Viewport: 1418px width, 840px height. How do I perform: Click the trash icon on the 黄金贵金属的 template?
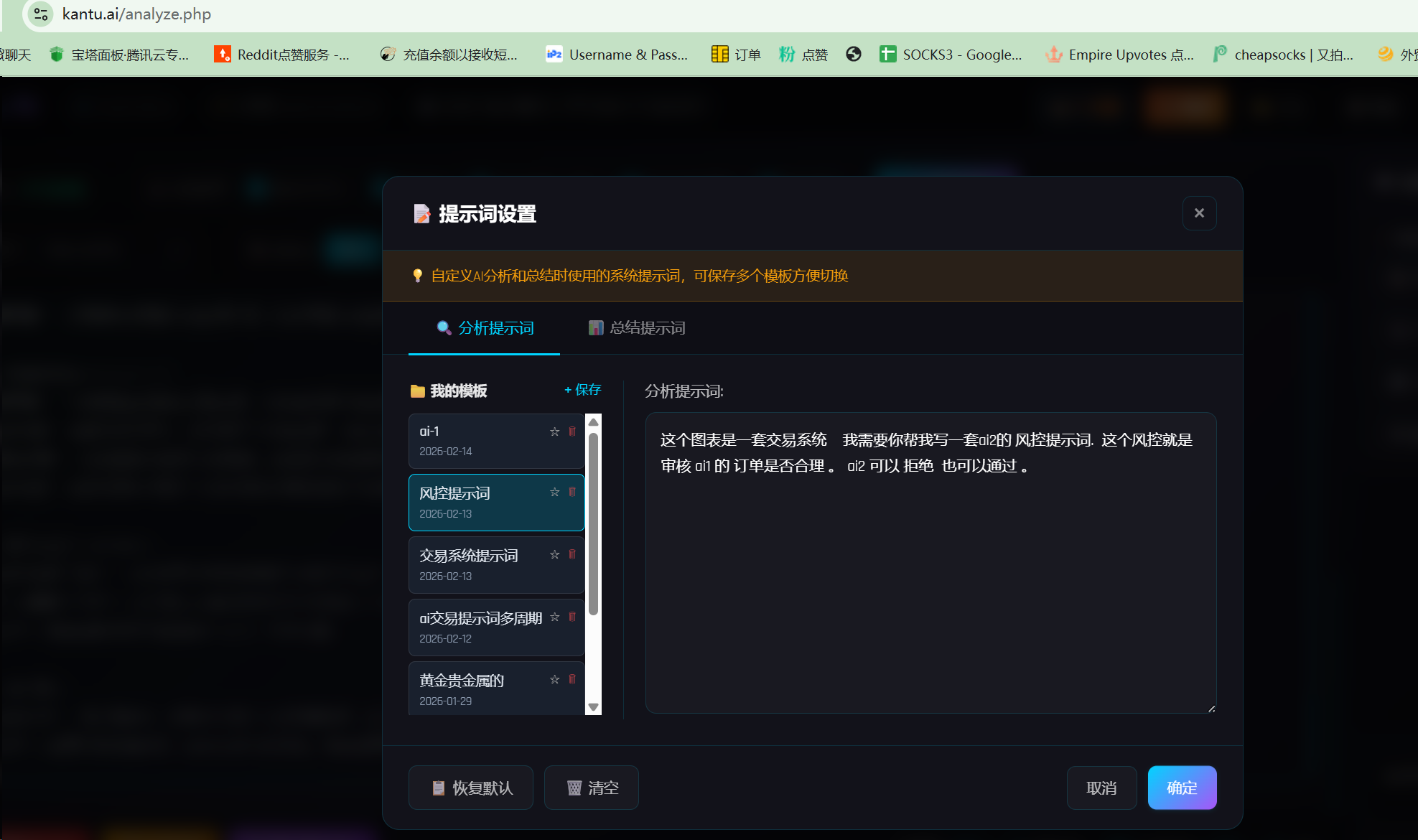coord(572,679)
